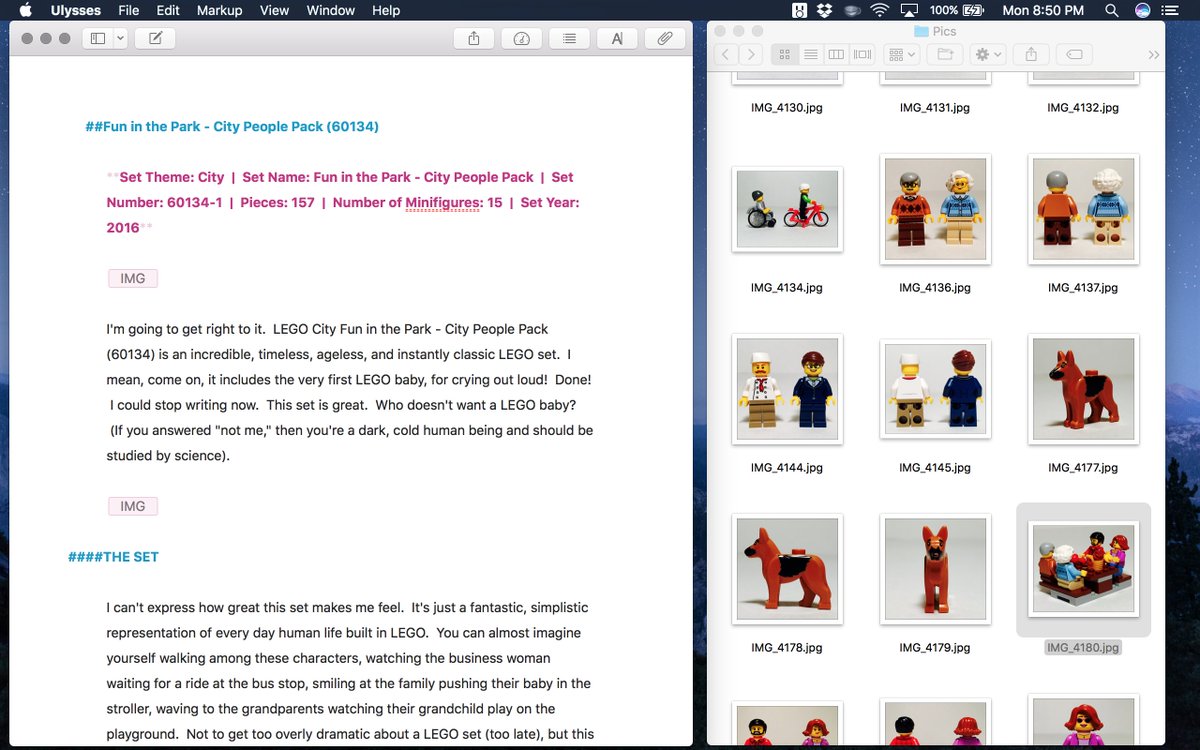The height and width of the screenshot is (750, 1200).
Task: Select IMG_4134.jpg wheelchair and bicycle thumbnail
Action: click(787, 209)
